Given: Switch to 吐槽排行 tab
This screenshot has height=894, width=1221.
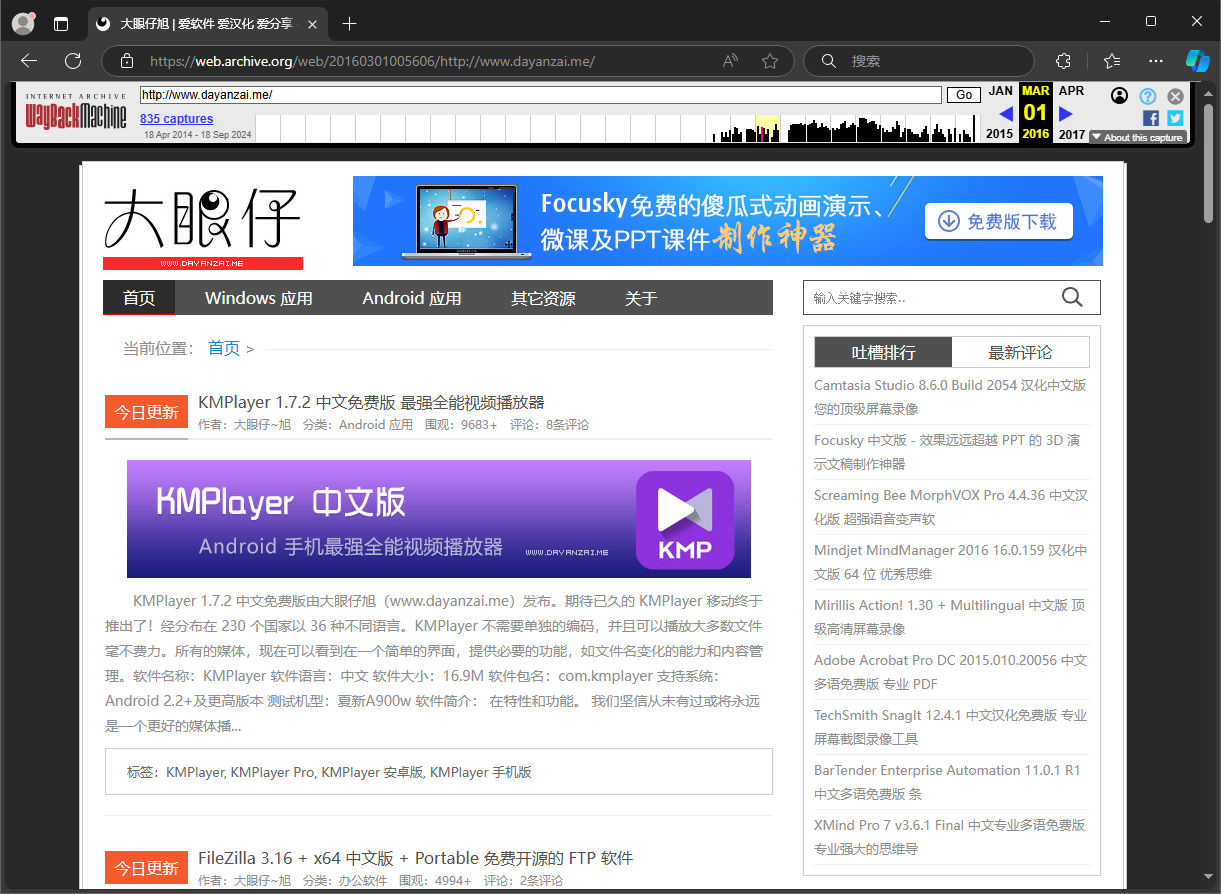Looking at the screenshot, I should tap(883, 352).
